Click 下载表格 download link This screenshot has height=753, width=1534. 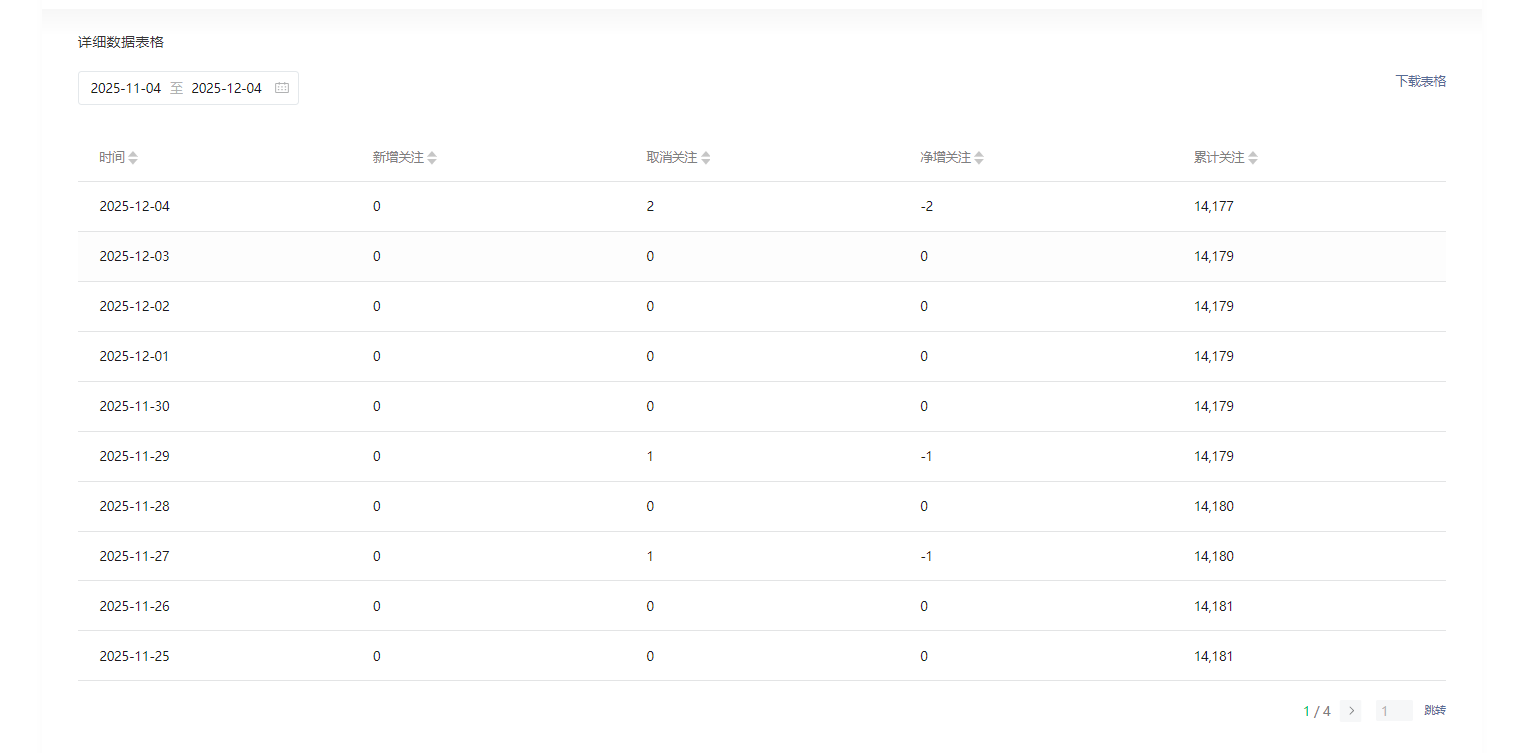click(x=1420, y=81)
